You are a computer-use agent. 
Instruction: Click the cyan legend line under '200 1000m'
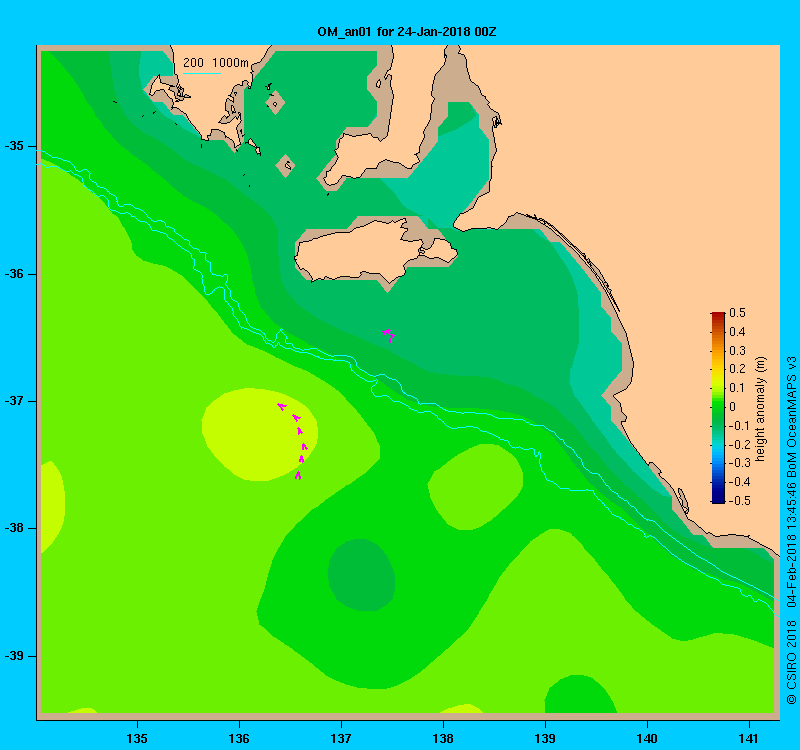[x=202, y=73]
